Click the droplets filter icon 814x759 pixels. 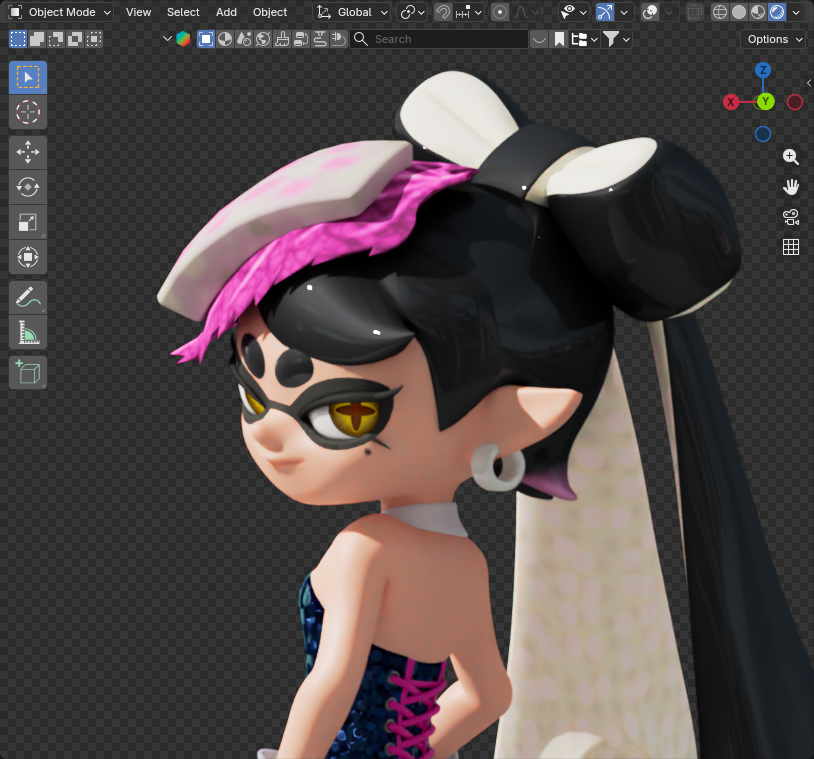point(244,39)
